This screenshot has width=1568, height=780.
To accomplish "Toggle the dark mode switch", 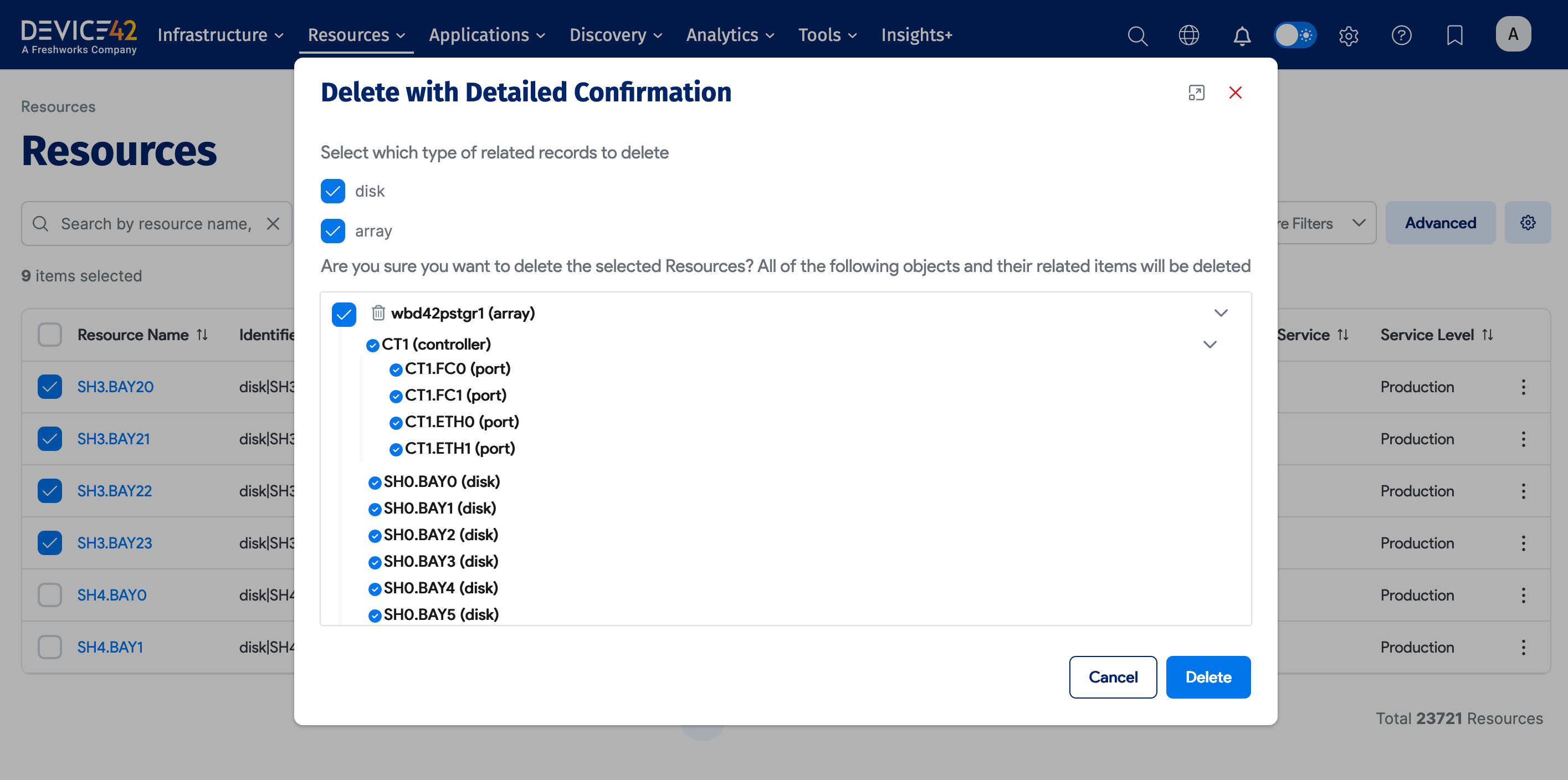I will click(1295, 35).
